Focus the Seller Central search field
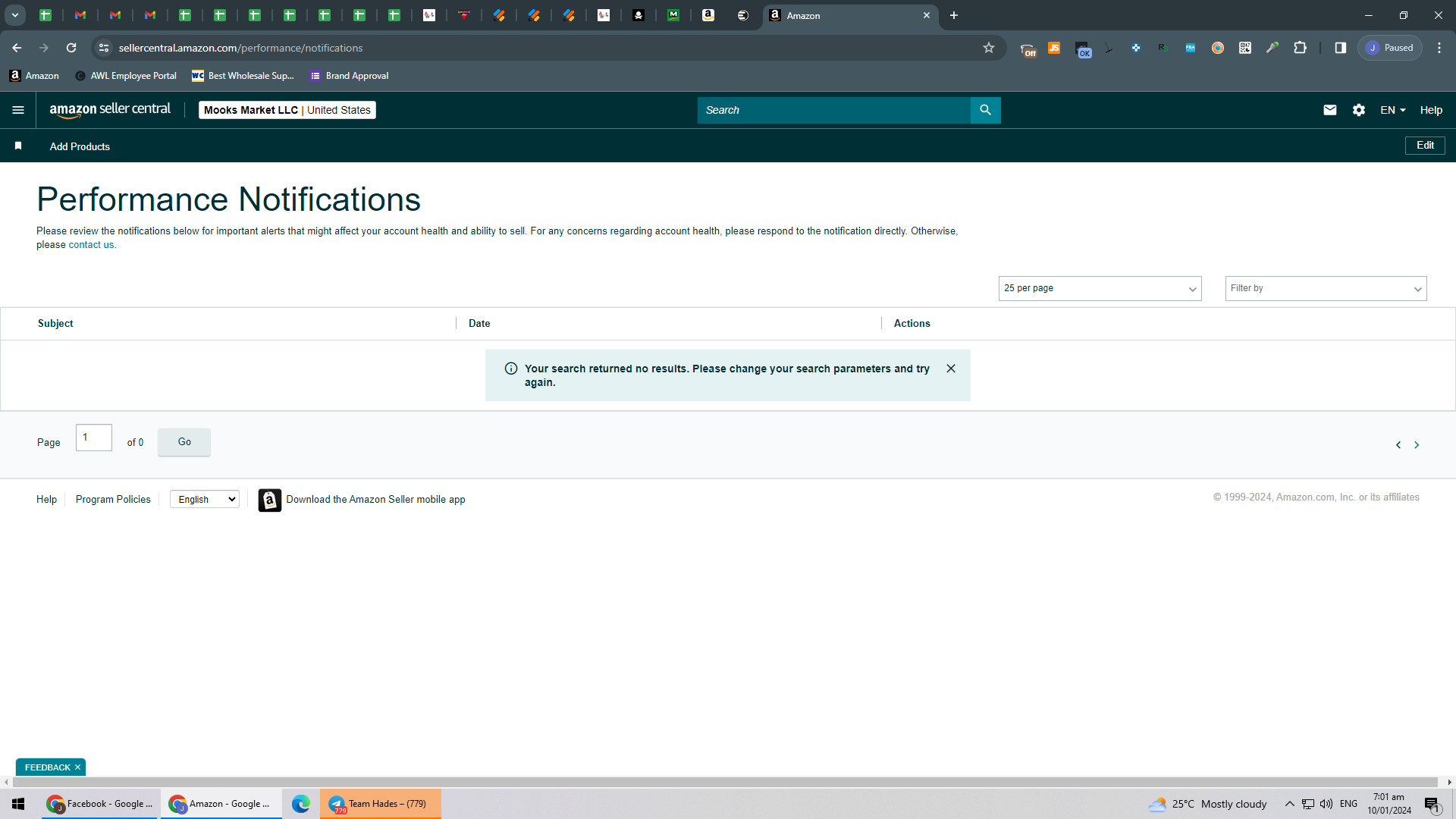1456x819 pixels. click(x=833, y=110)
